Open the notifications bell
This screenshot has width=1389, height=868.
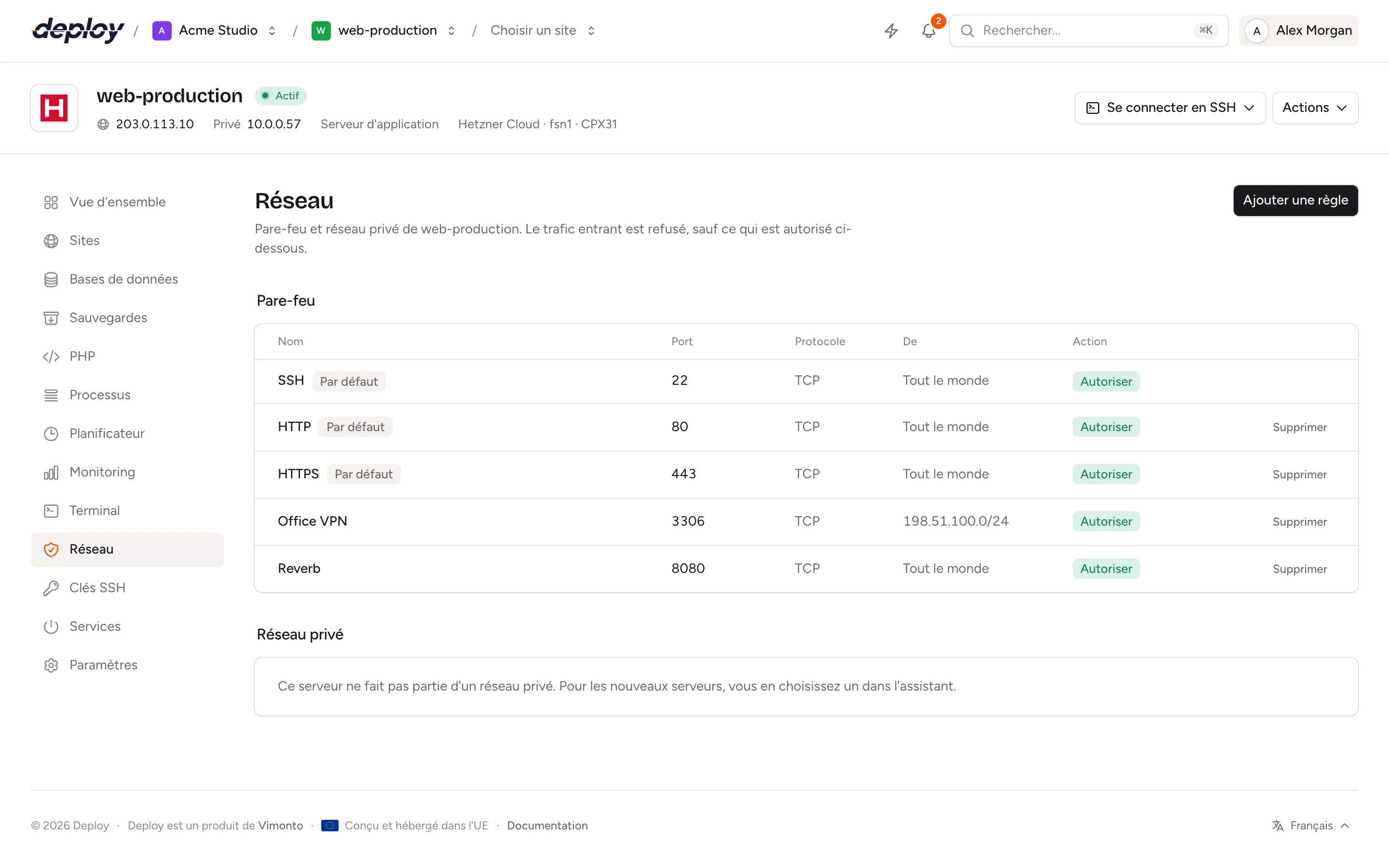coord(929,30)
